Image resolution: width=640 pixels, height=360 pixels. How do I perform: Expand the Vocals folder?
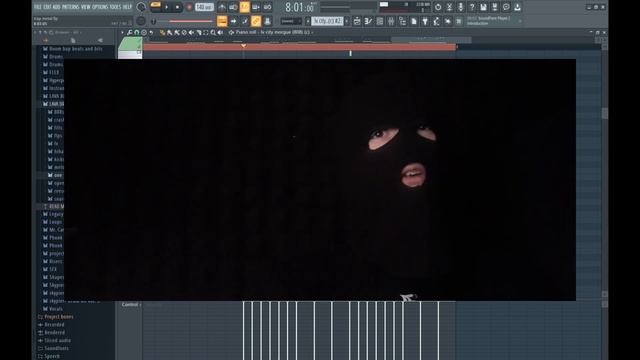(53, 309)
